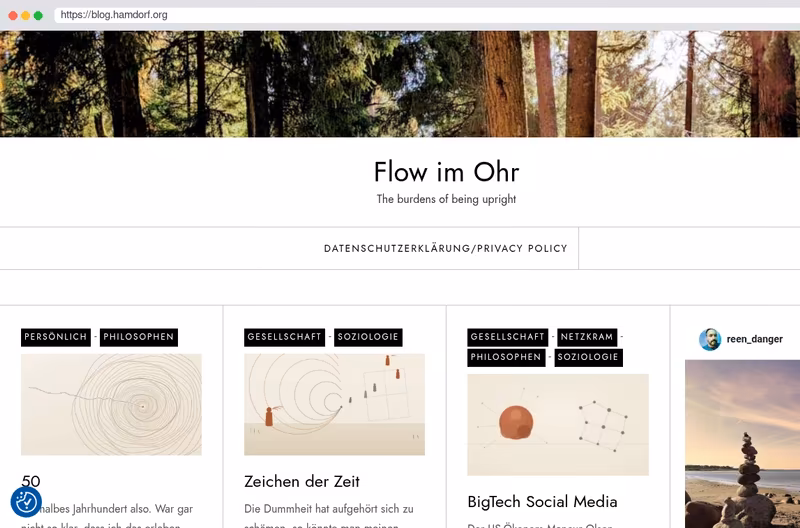Select the PERSÖNLICH category tag
The width and height of the screenshot is (800, 528).
click(x=56, y=337)
